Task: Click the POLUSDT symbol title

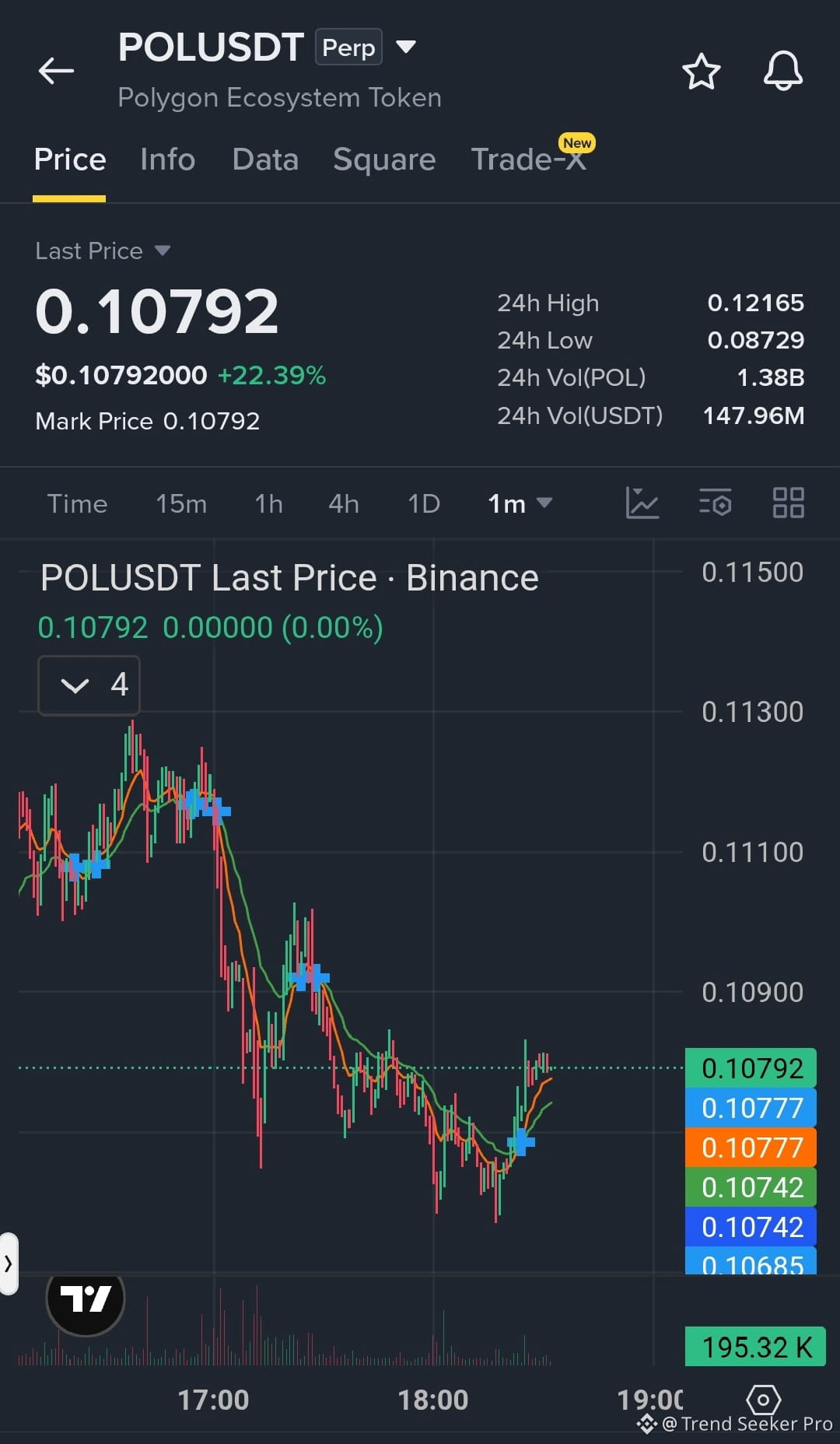Action: pyautogui.click(x=211, y=47)
